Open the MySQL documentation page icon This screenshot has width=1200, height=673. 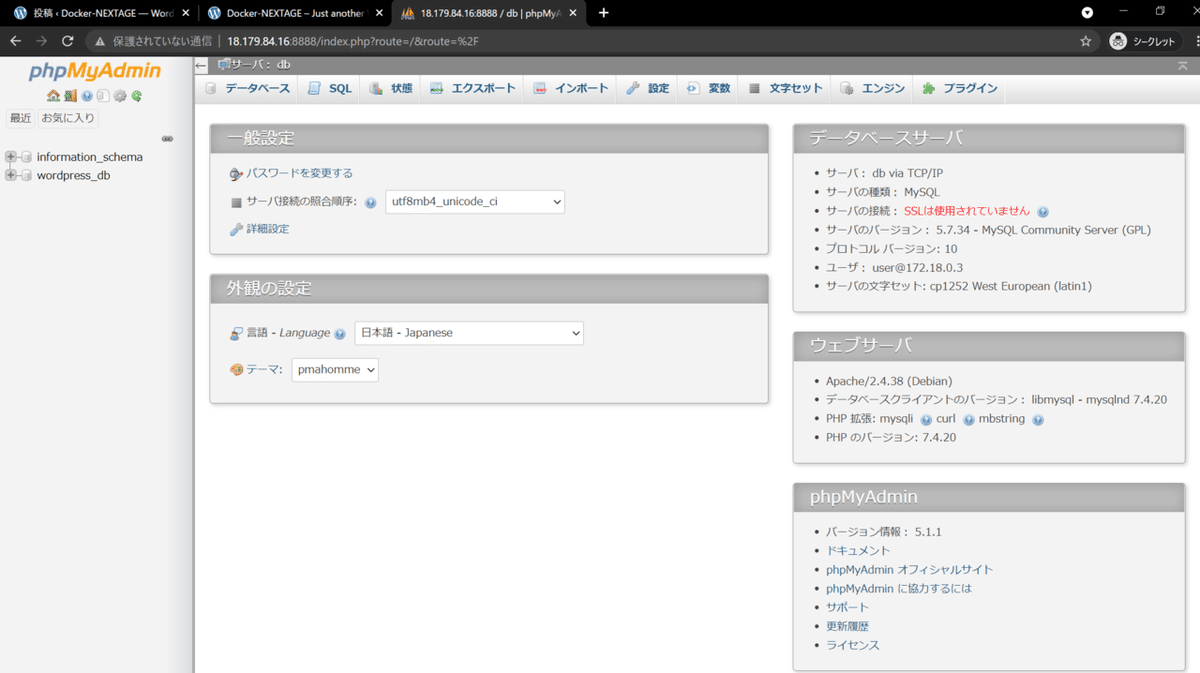click(x=103, y=96)
